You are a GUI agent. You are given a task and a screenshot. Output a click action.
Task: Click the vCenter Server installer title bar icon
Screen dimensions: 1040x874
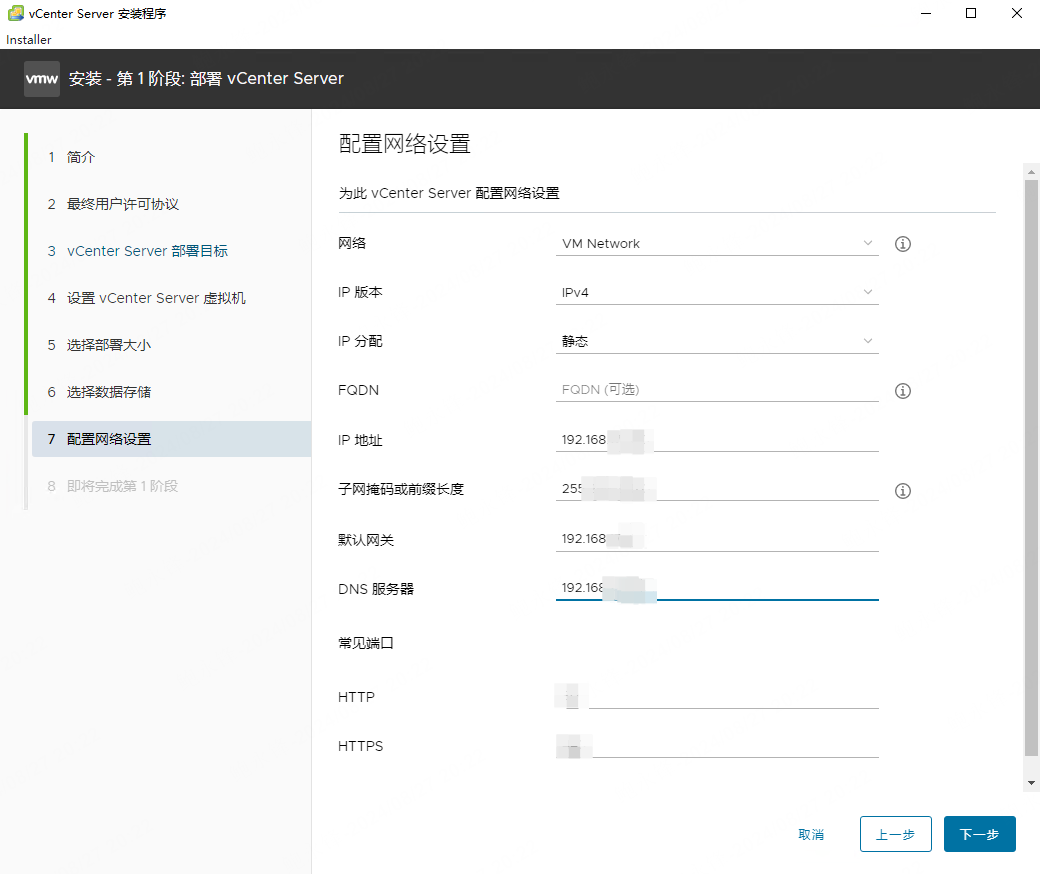coord(15,13)
